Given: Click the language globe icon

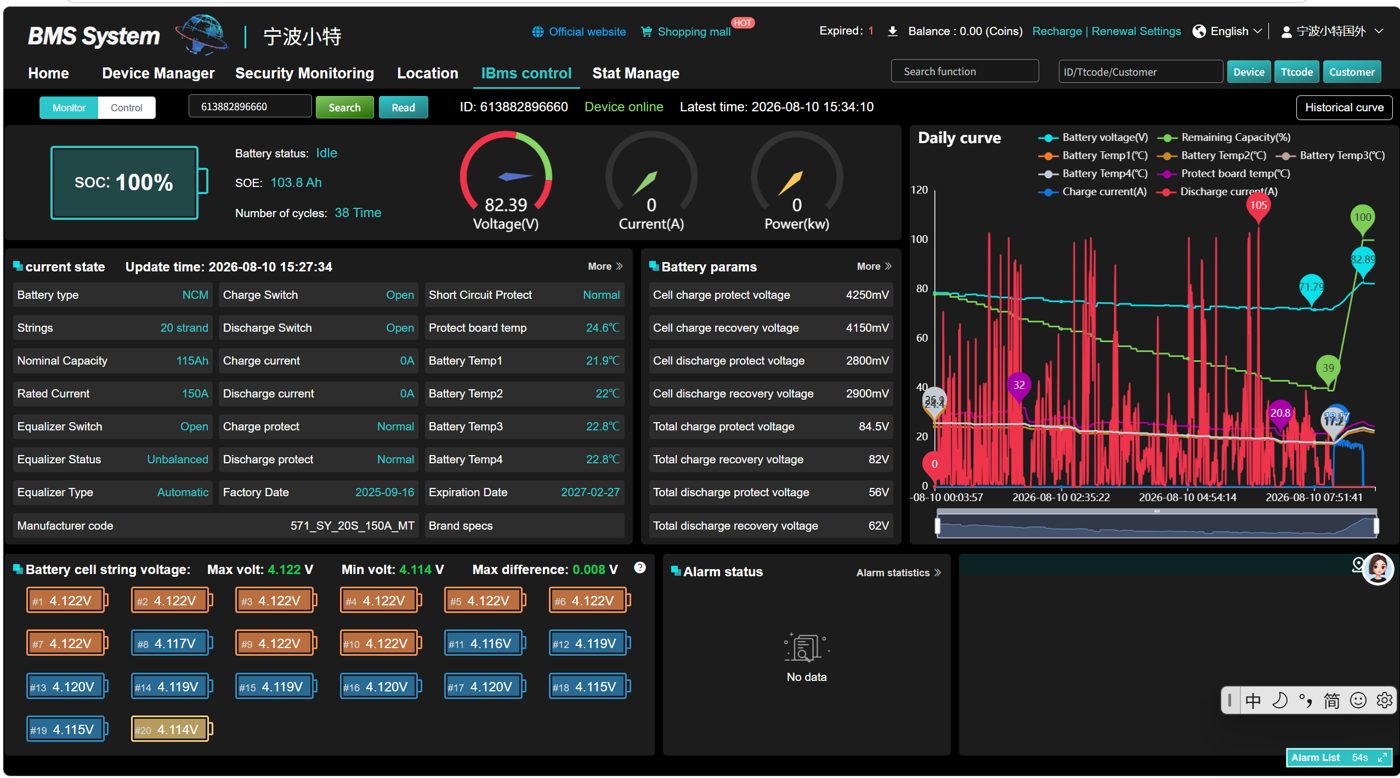Looking at the screenshot, I should tap(1199, 31).
